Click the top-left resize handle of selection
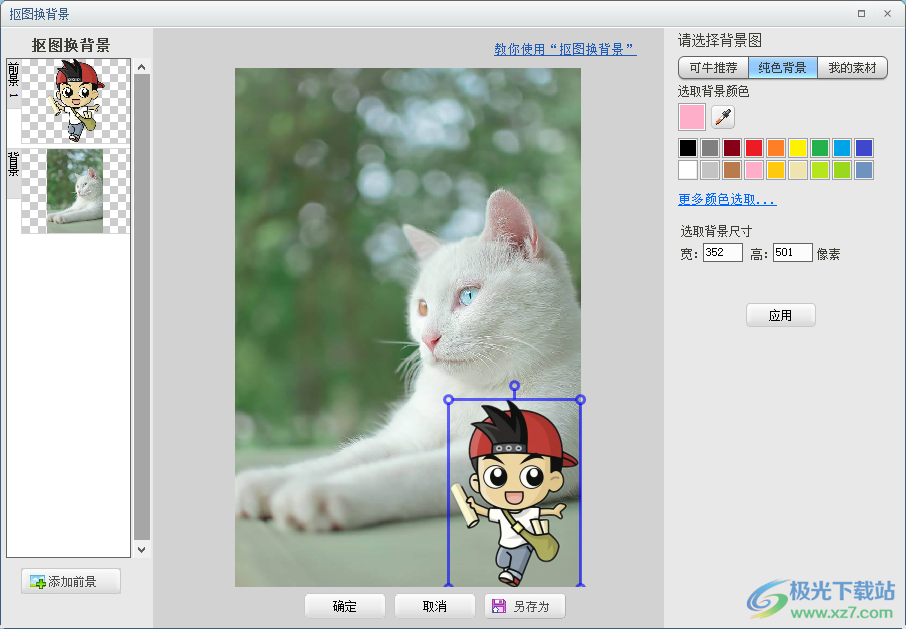This screenshot has width=906, height=629. click(x=448, y=399)
